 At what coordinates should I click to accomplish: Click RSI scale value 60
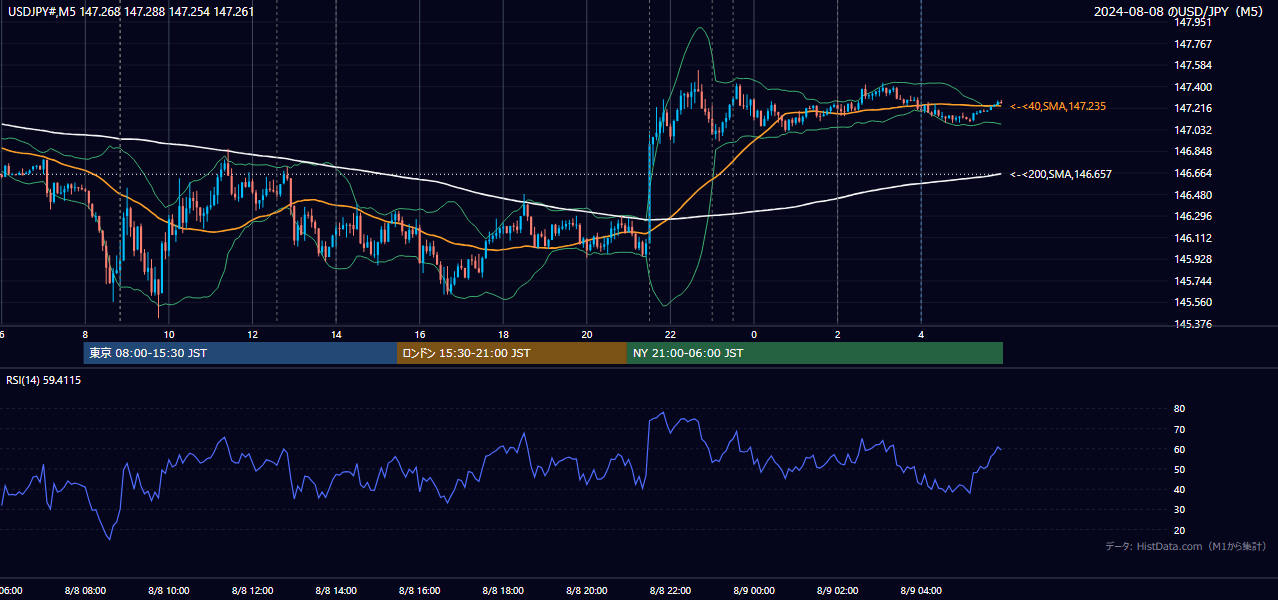[x=1180, y=449]
